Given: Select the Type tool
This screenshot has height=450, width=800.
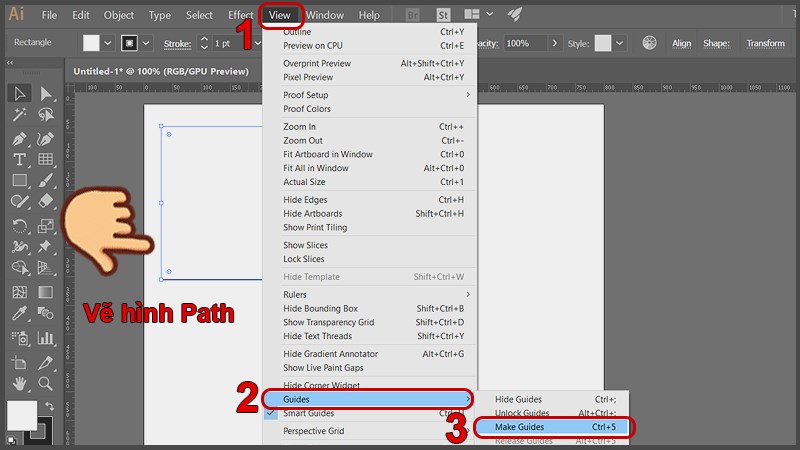Looking at the screenshot, I should pos(19,159).
